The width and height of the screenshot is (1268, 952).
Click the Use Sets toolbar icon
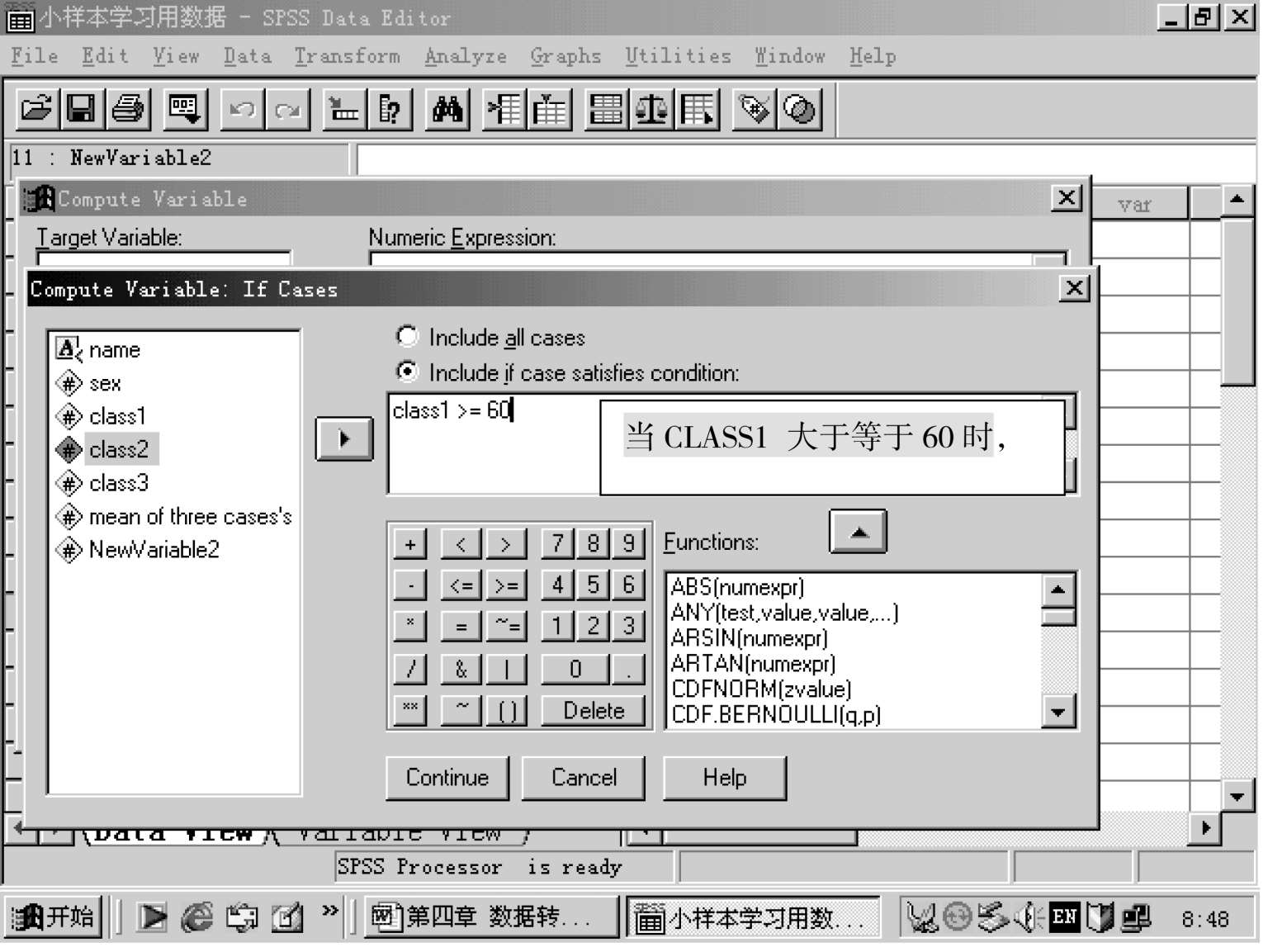[799, 109]
